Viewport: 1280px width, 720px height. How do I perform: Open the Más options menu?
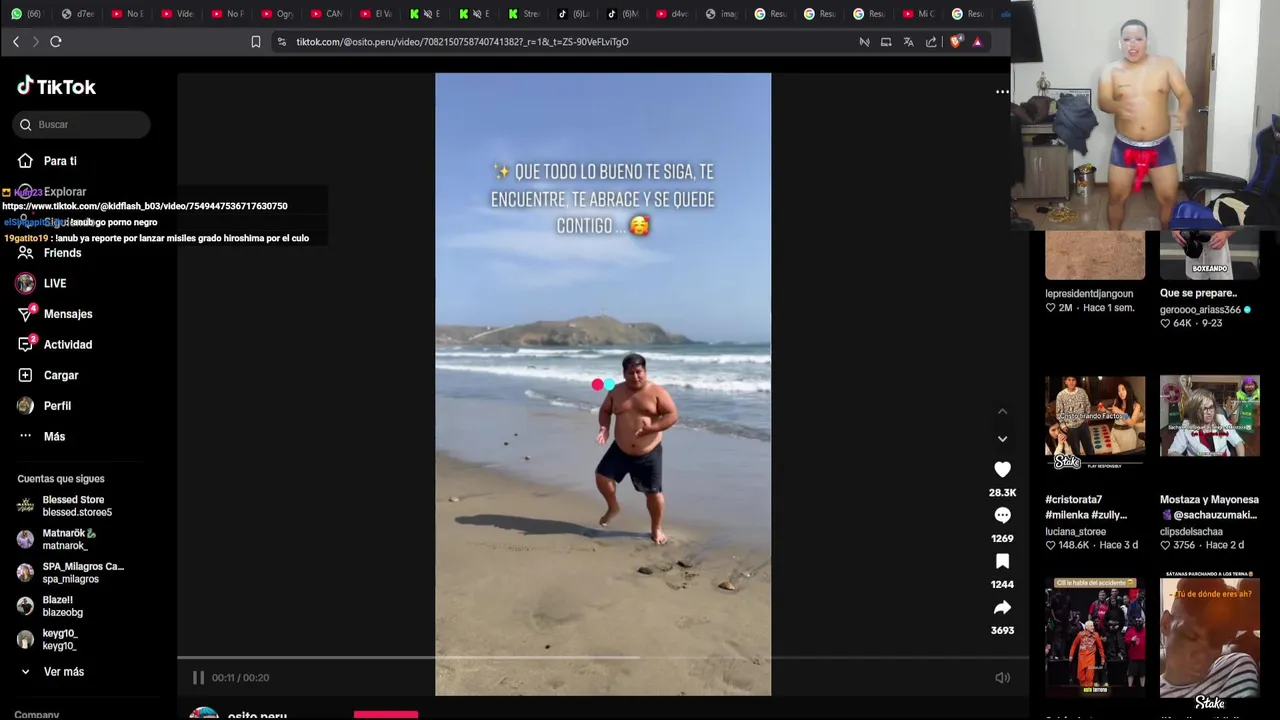click(54, 437)
